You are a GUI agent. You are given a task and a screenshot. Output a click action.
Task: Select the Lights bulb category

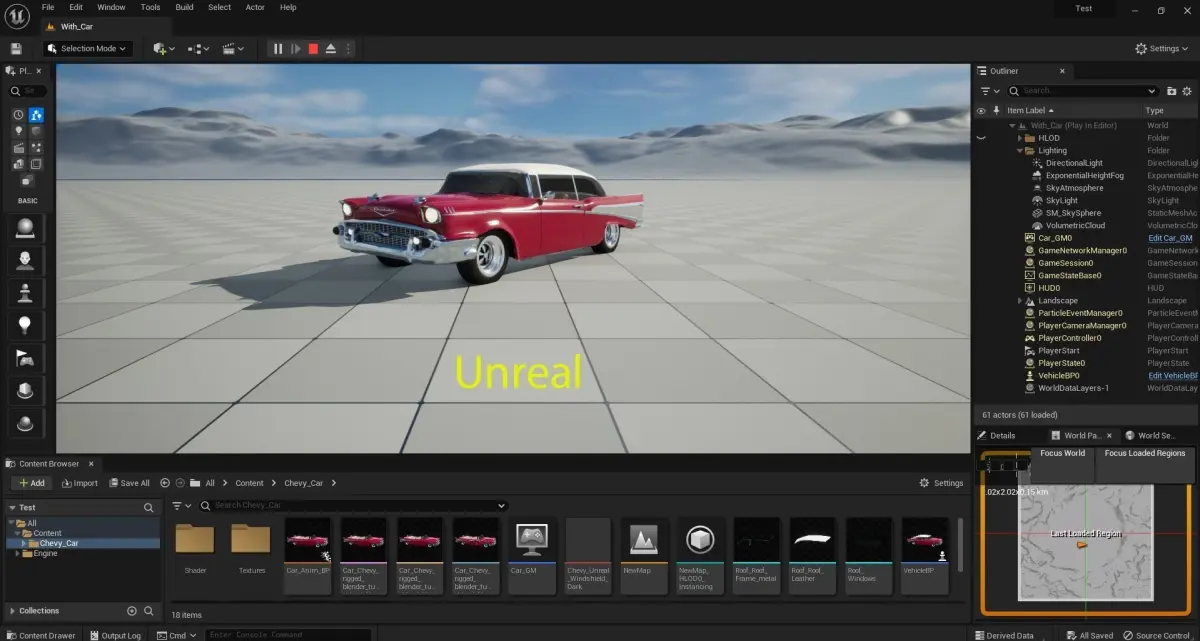18,131
